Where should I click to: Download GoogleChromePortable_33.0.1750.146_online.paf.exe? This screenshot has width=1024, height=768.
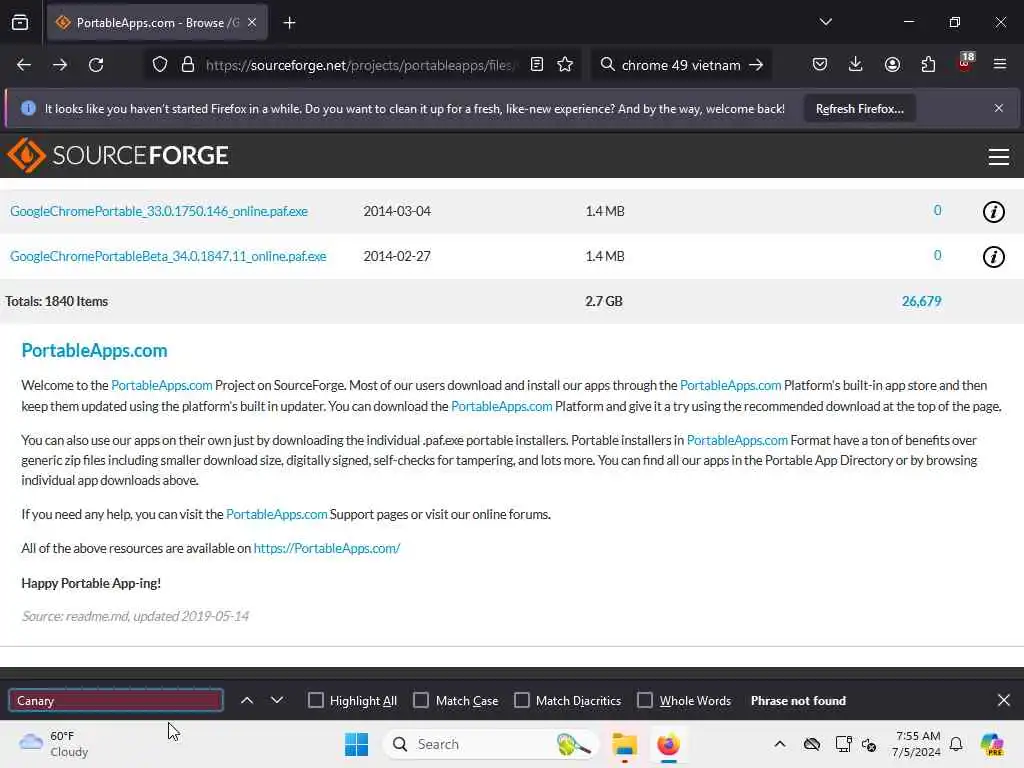pyautogui.click(x=159, y=211)
